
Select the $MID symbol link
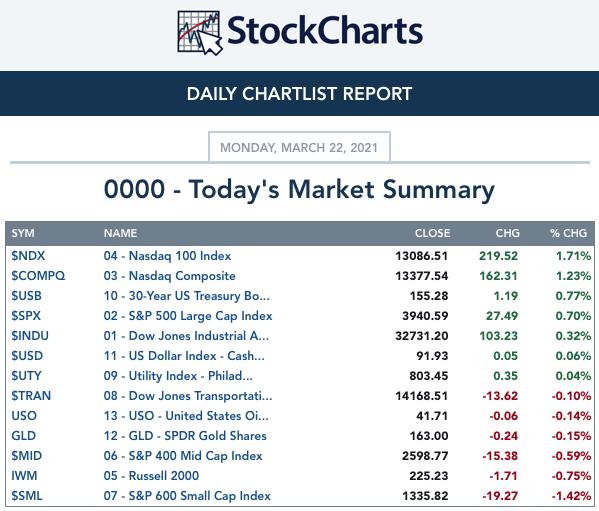(x=26, y=456)
